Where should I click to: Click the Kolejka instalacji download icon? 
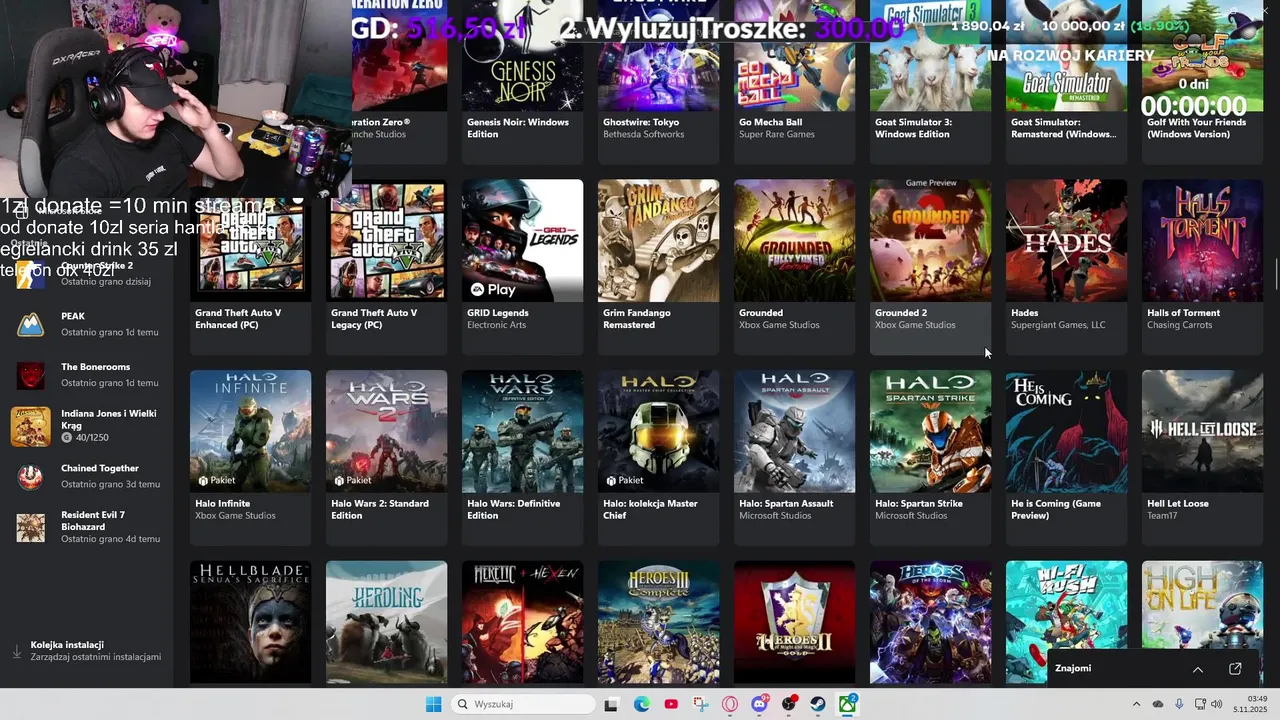pyautogui.click(x=17, y=651)
